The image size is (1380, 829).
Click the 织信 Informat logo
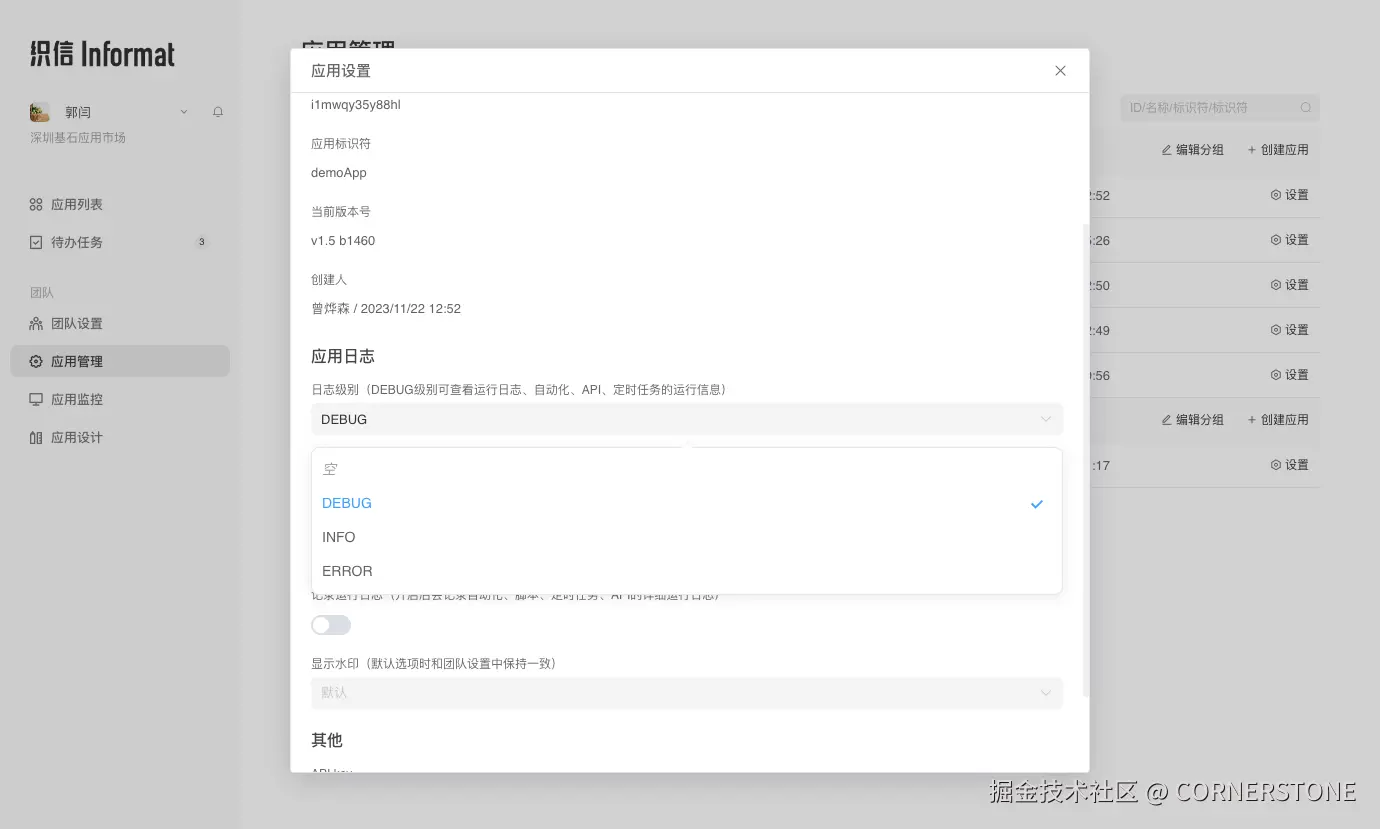pos(103,54)
